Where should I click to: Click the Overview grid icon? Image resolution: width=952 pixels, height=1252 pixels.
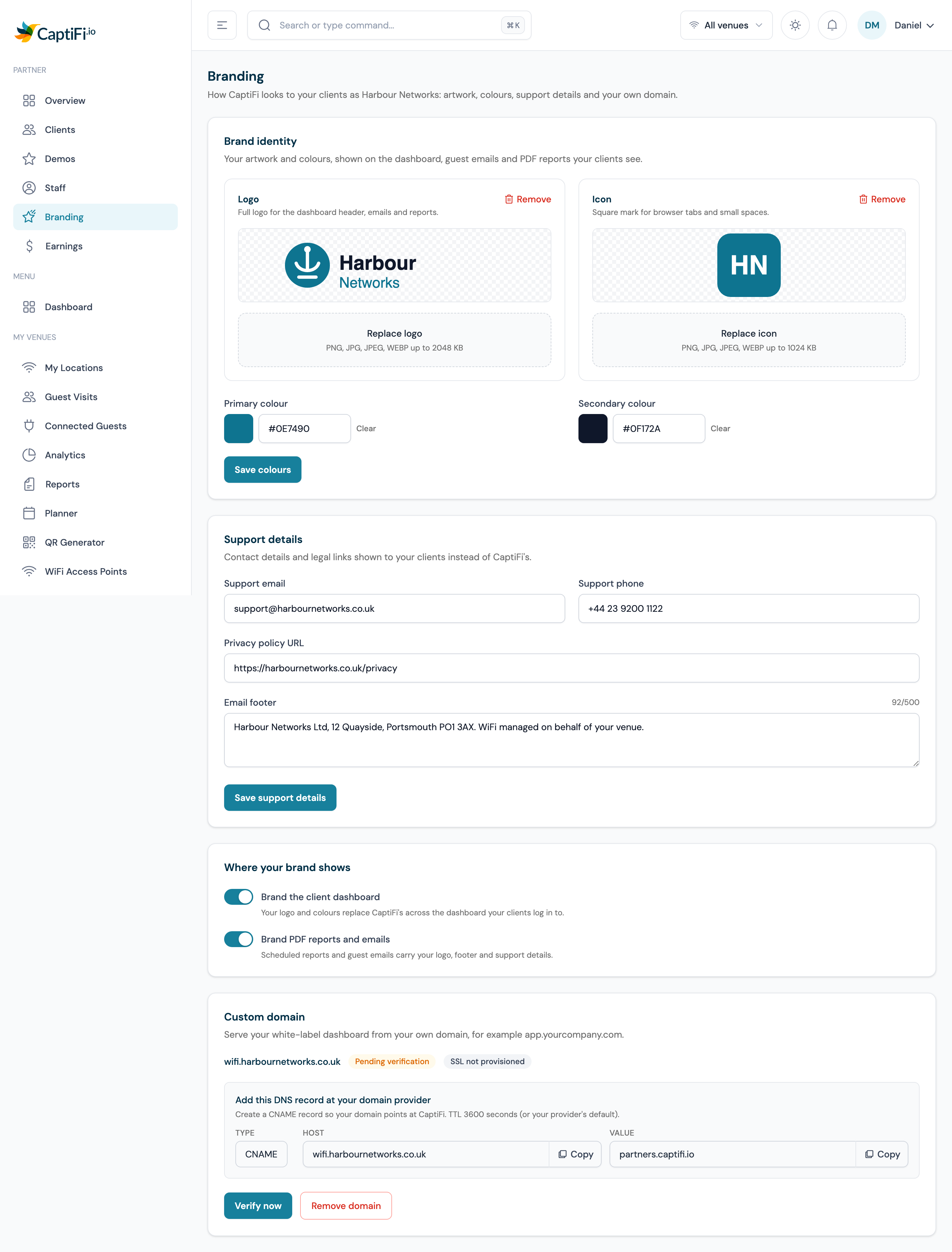(29, 101)
